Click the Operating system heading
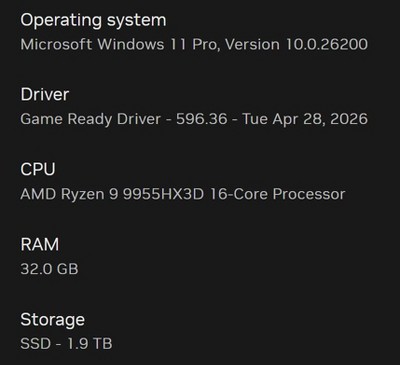The image size is (400, 365). (x=93, y=21)
